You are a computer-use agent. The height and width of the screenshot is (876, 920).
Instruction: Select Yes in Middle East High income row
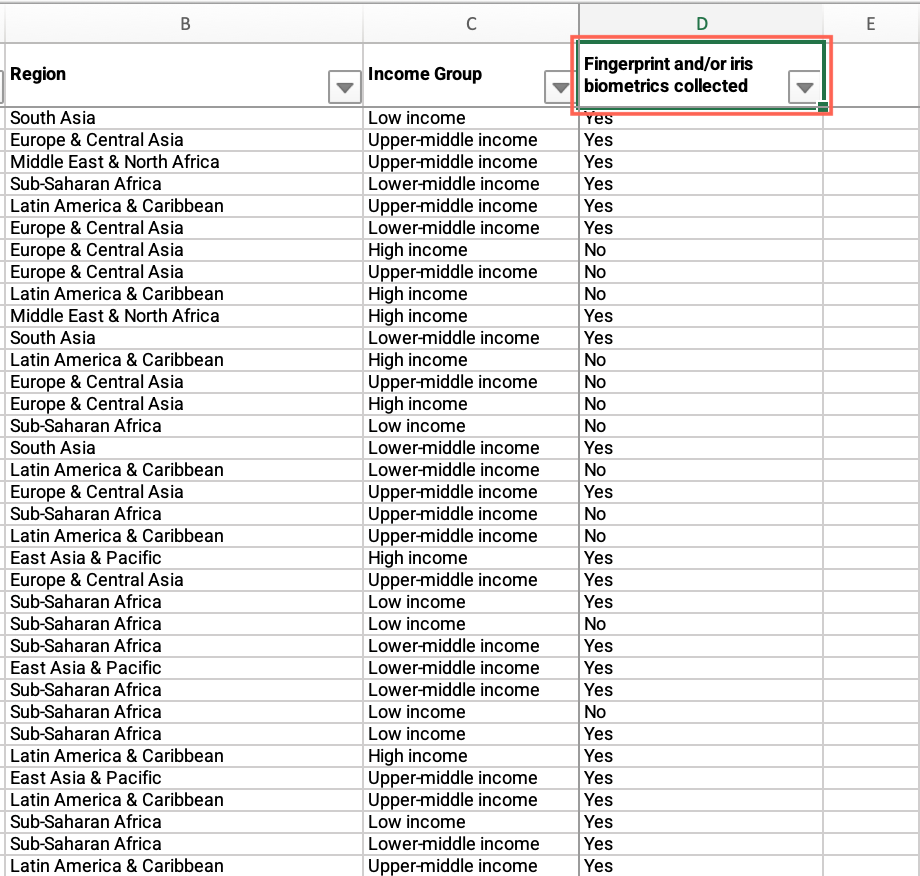click(701, 316)
